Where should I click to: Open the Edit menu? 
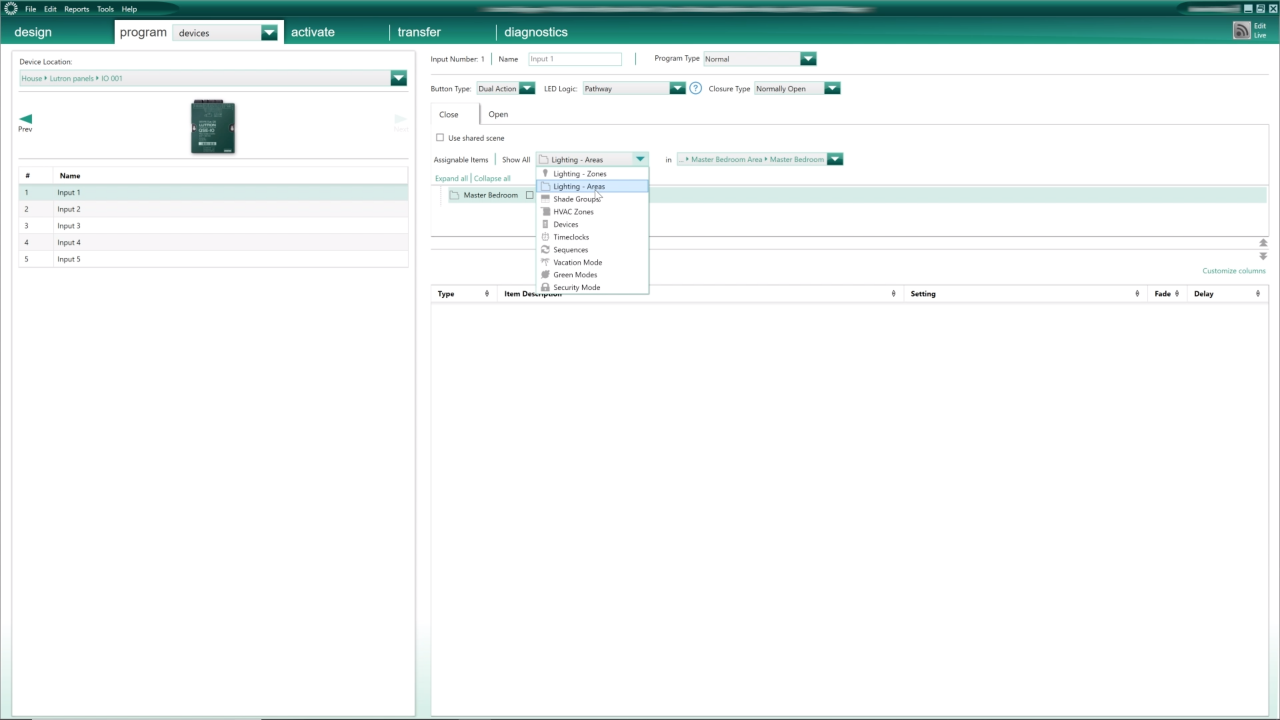click(50, 9)
